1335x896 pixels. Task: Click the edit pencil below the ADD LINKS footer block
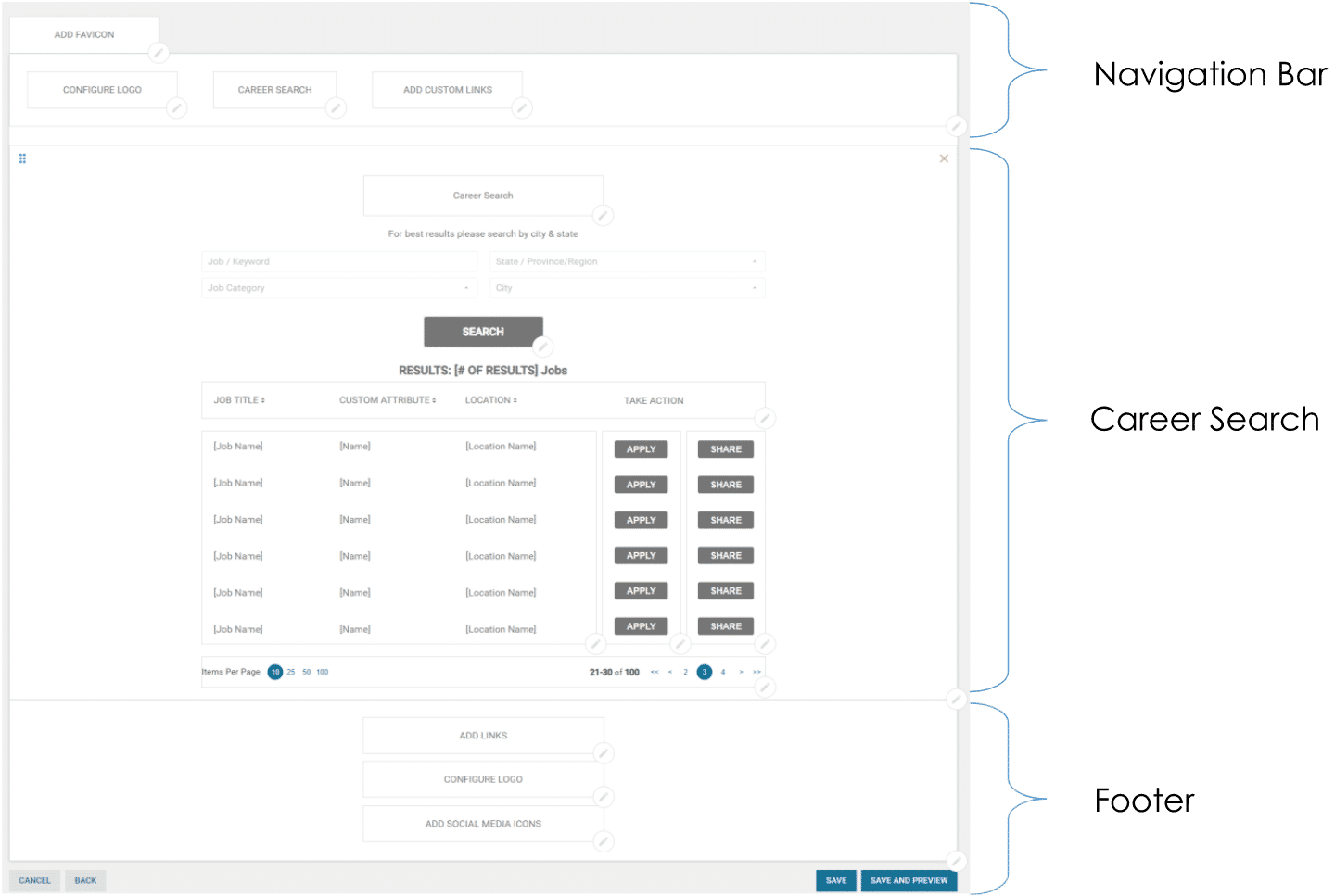(x=603, y=753)
